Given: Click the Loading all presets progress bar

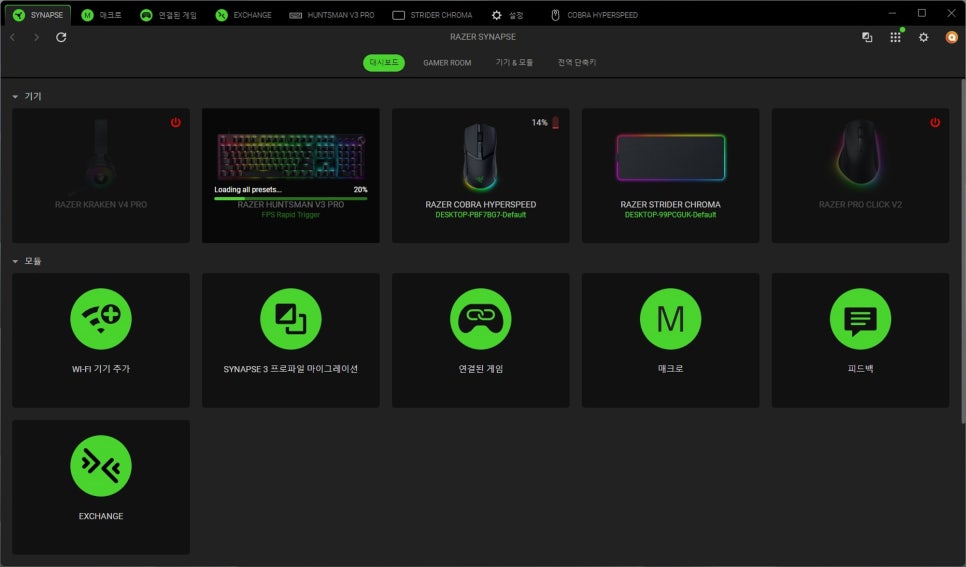Looking at the screenshot, I should point(290,198).
